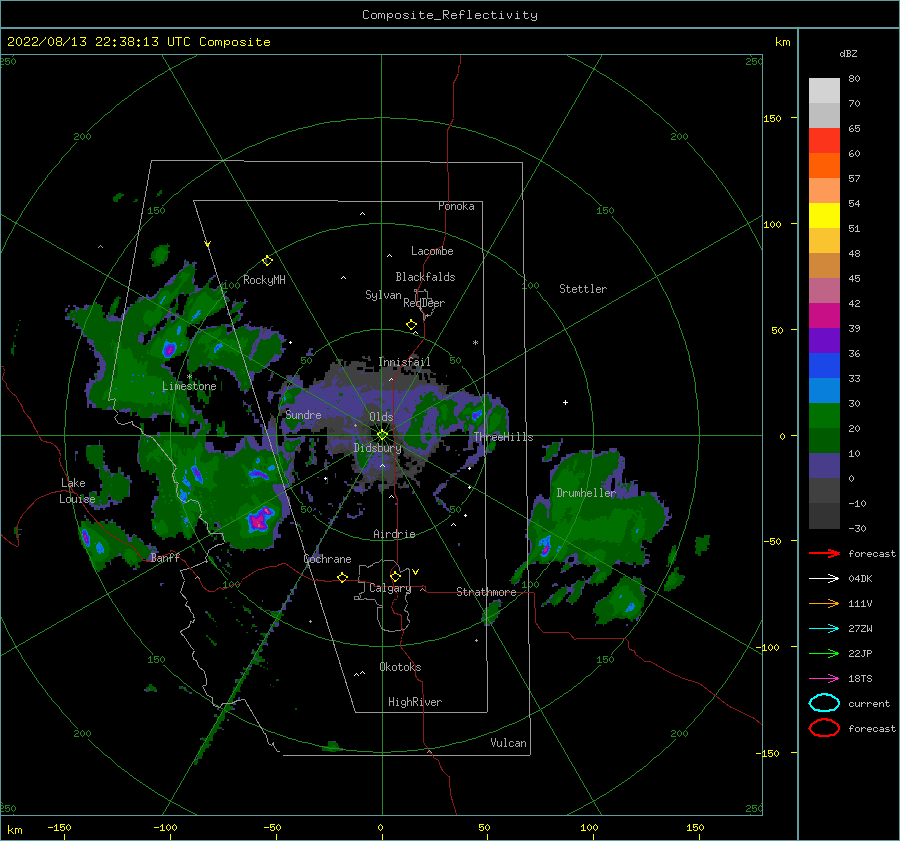900x841 pixels.
Task: Click the Stettler town label
Action: click(x=583, y=289)
